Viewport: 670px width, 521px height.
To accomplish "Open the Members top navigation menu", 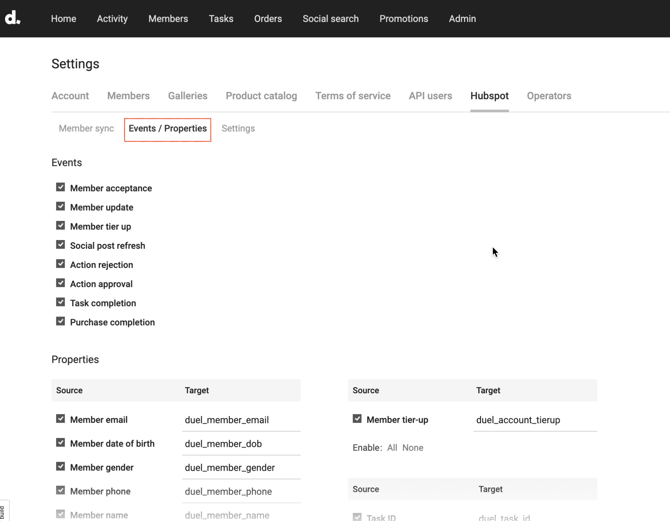I will click(168, 19).
